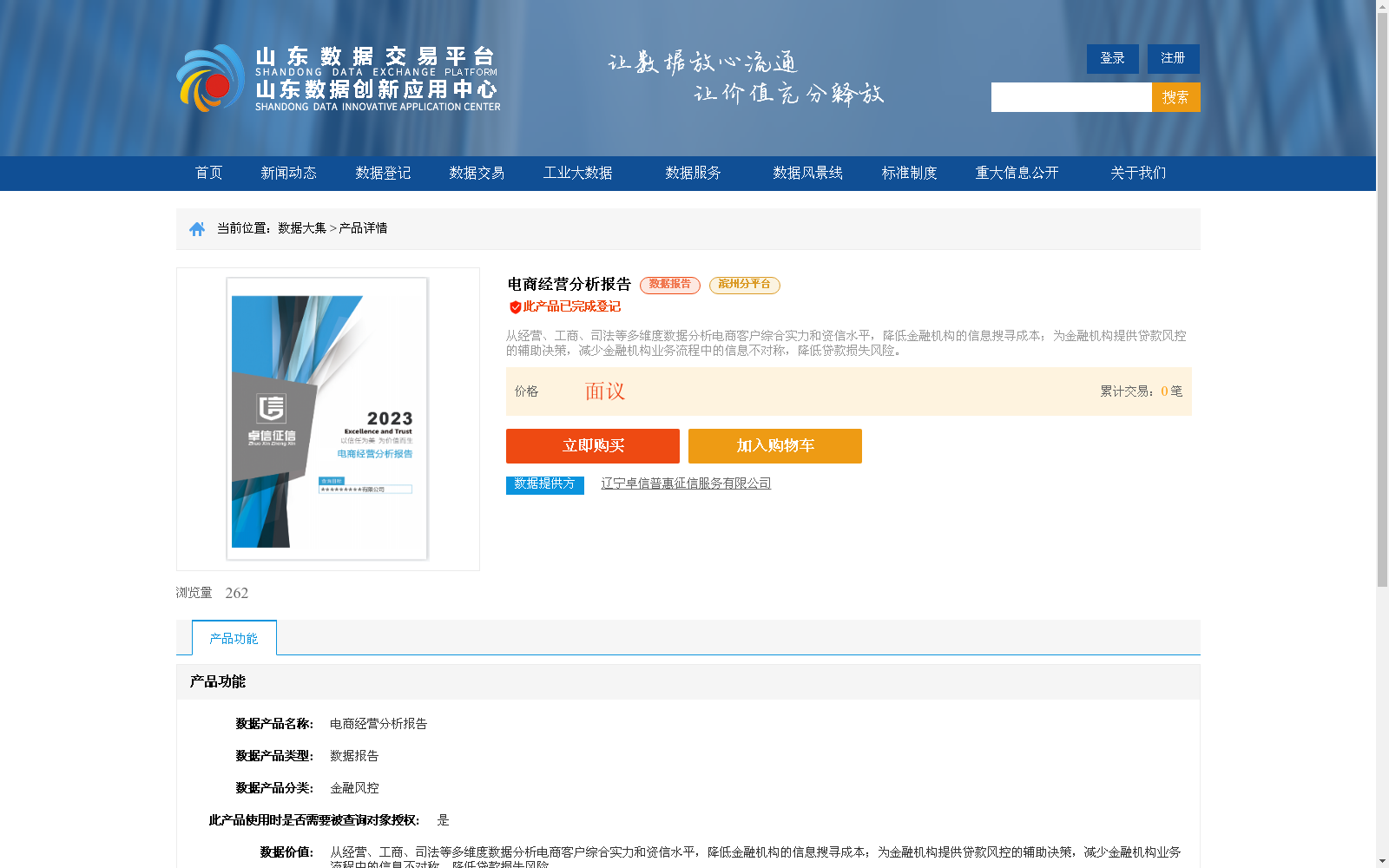This screenshot has width=1389, height=868.
Task: Click the 加入购物车 add to cart button
Action: pos(775,446)
